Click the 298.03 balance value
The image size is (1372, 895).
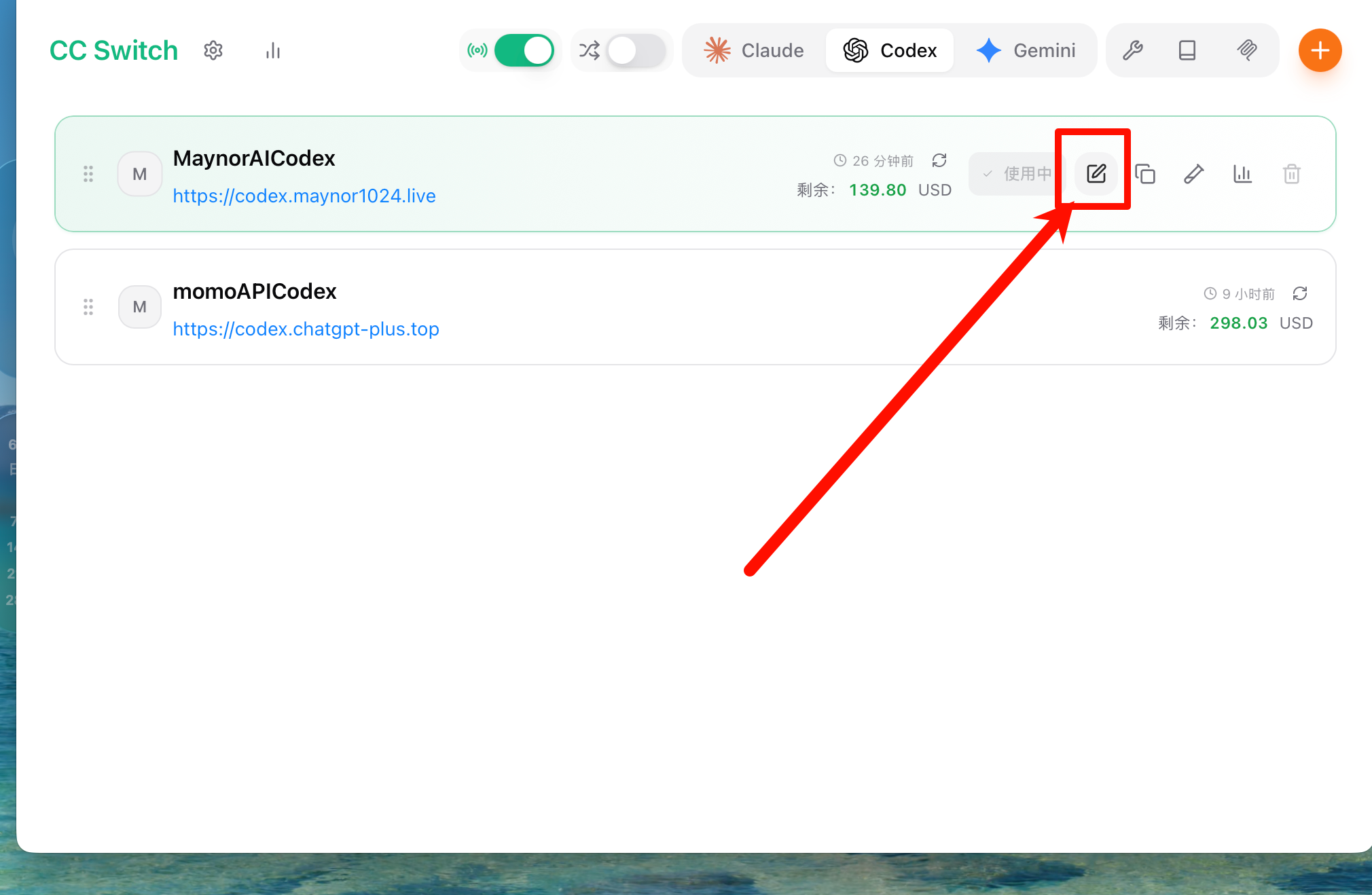[1239, 323]
